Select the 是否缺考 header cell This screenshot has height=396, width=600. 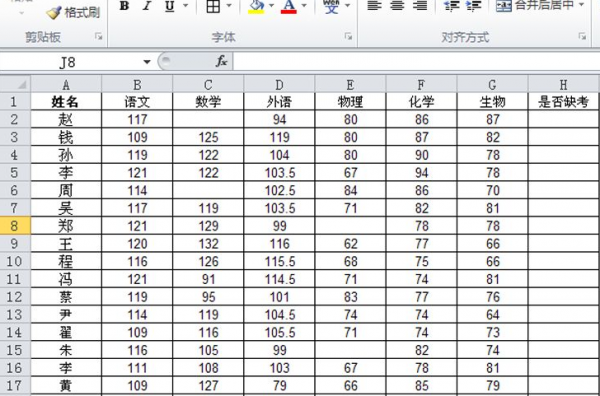pos(564,102)
